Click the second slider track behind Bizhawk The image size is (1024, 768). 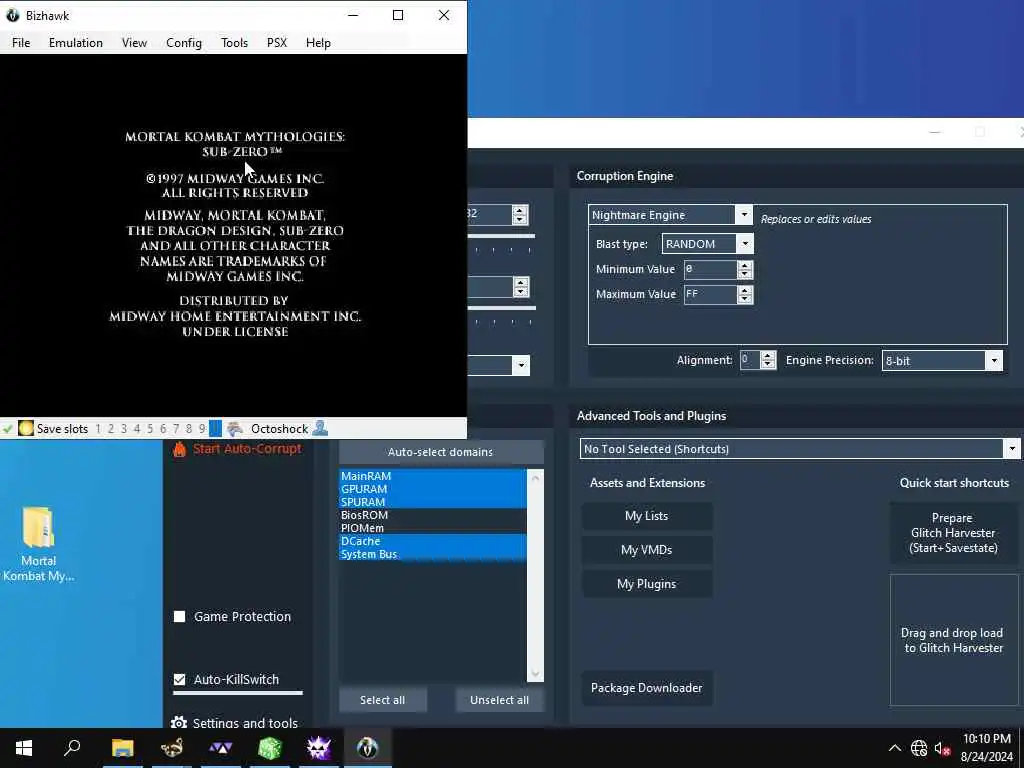tap(502, 308)
